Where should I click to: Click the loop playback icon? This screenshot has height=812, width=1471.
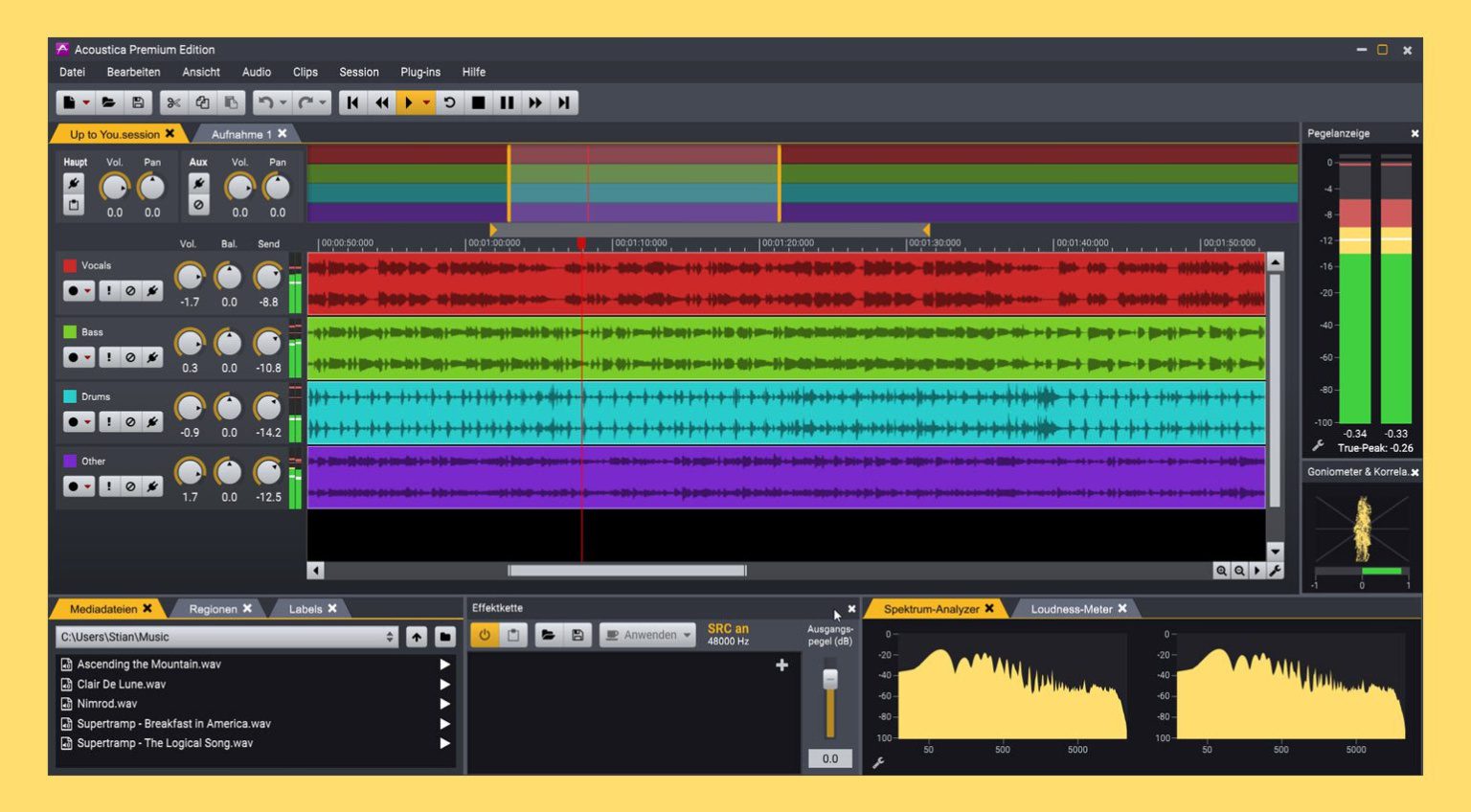tap(449, 102)
